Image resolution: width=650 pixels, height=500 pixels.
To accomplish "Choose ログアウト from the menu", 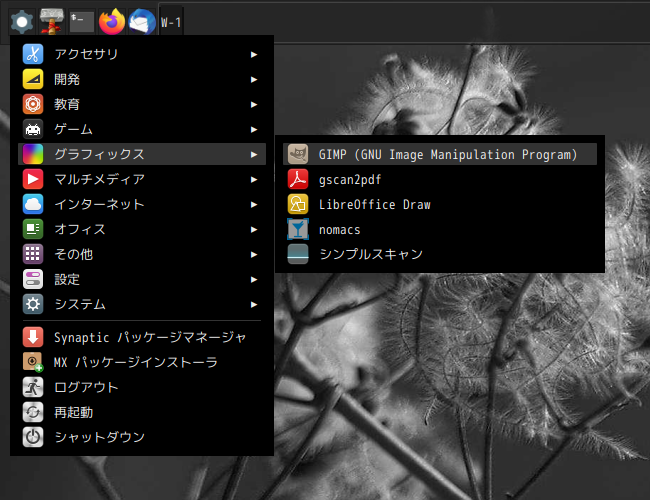I will (x=142, y=387).
